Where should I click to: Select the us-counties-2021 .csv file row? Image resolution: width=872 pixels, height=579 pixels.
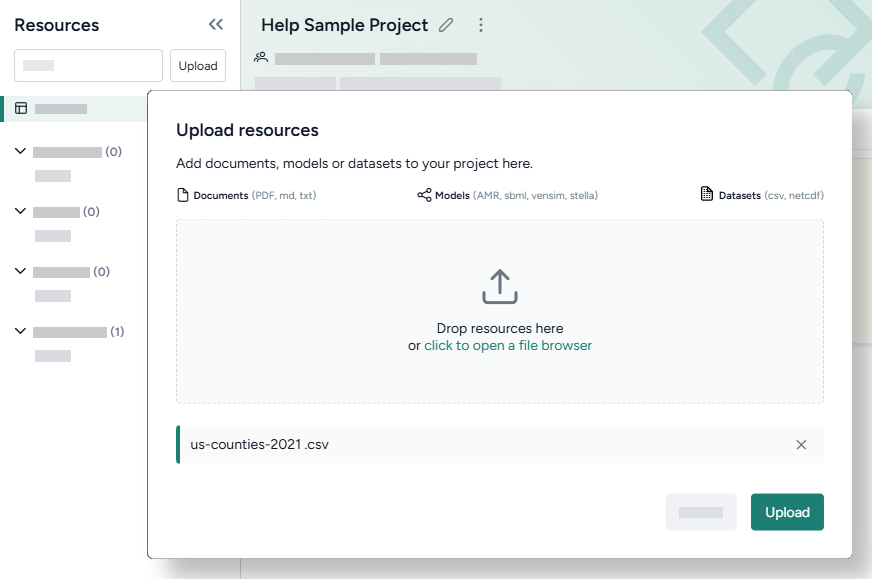point(480,445)
